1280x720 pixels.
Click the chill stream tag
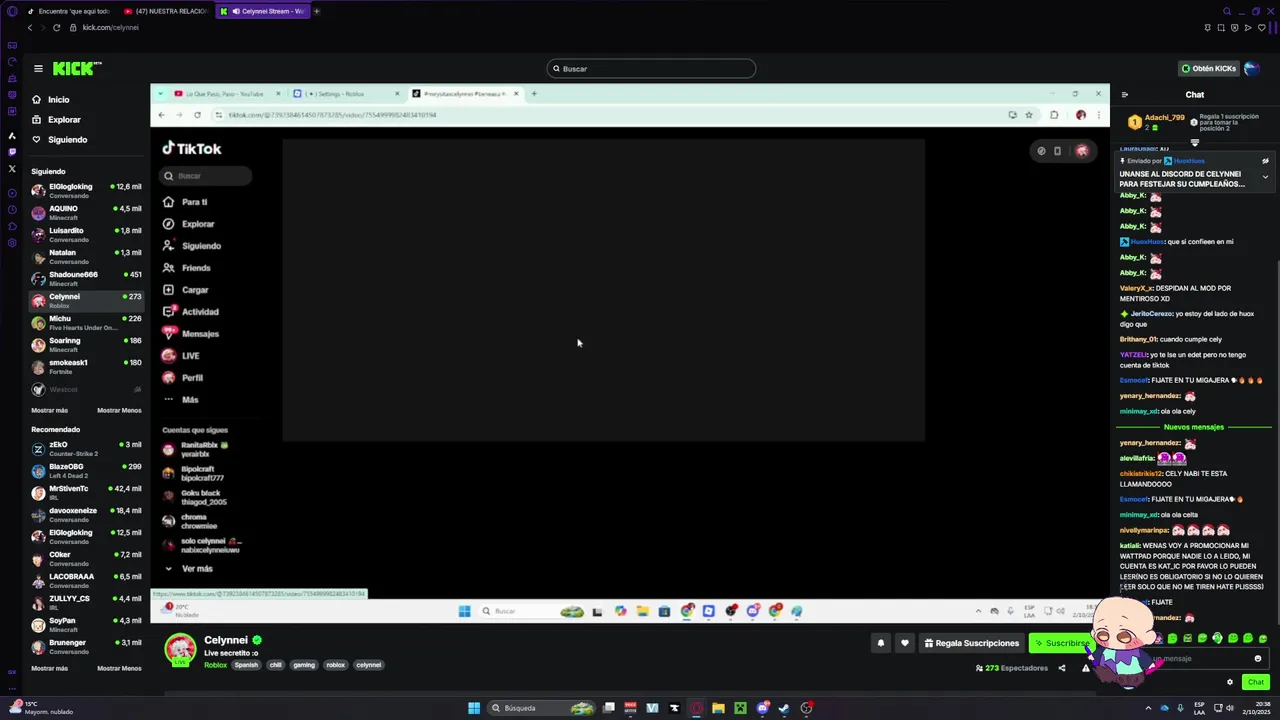275,665
